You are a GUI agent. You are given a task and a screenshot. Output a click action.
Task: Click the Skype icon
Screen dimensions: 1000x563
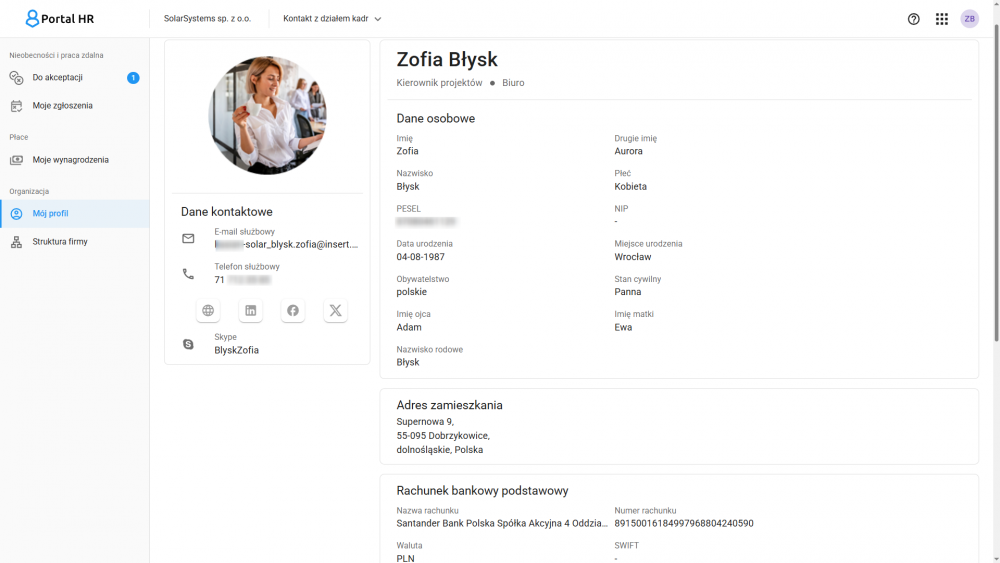pyautogui.click(x=188, y=344)
